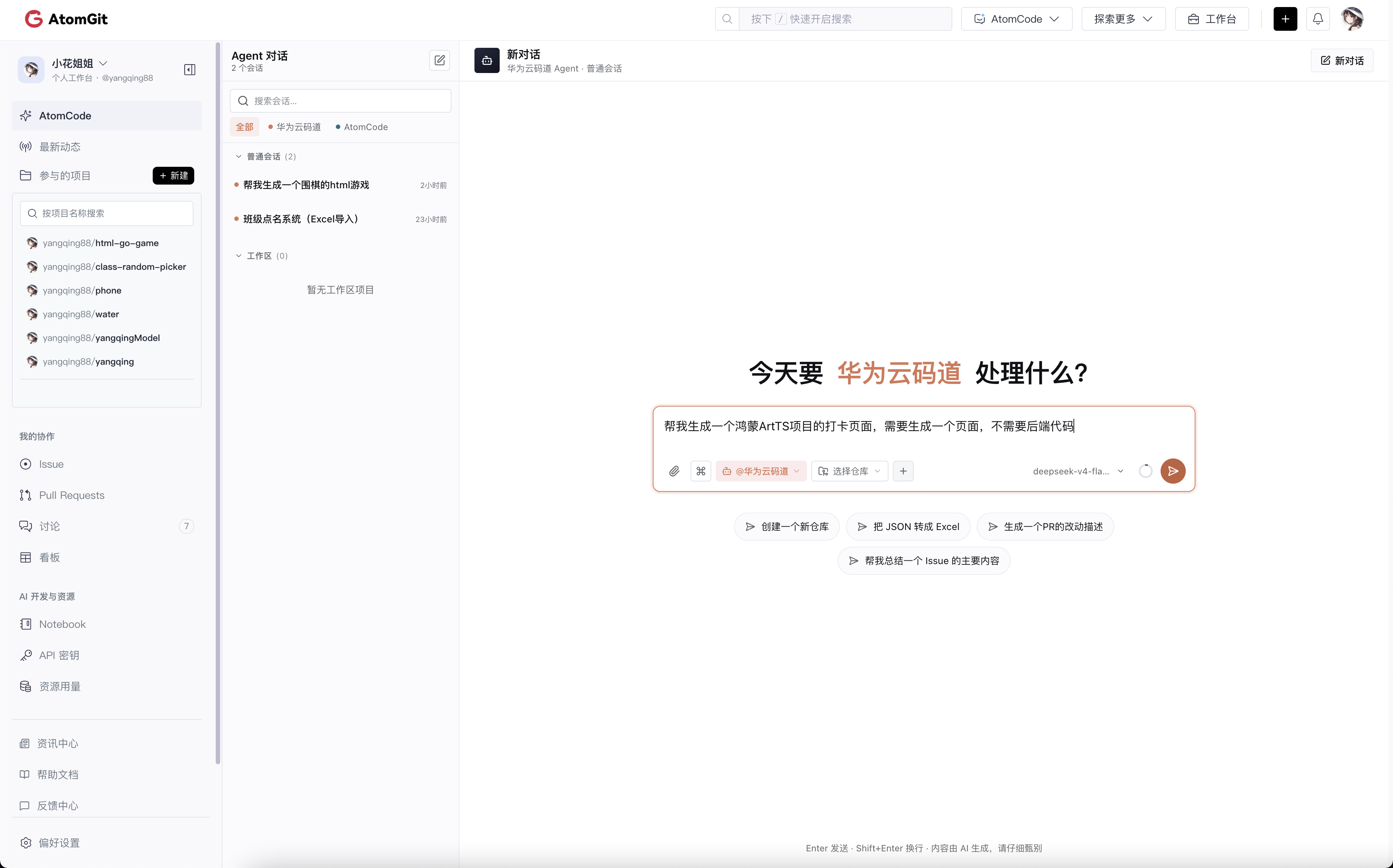Click 生成一个PR的改动描述 suggestion
Viewport: 1393px width, 868px height.
(1045, 526)
